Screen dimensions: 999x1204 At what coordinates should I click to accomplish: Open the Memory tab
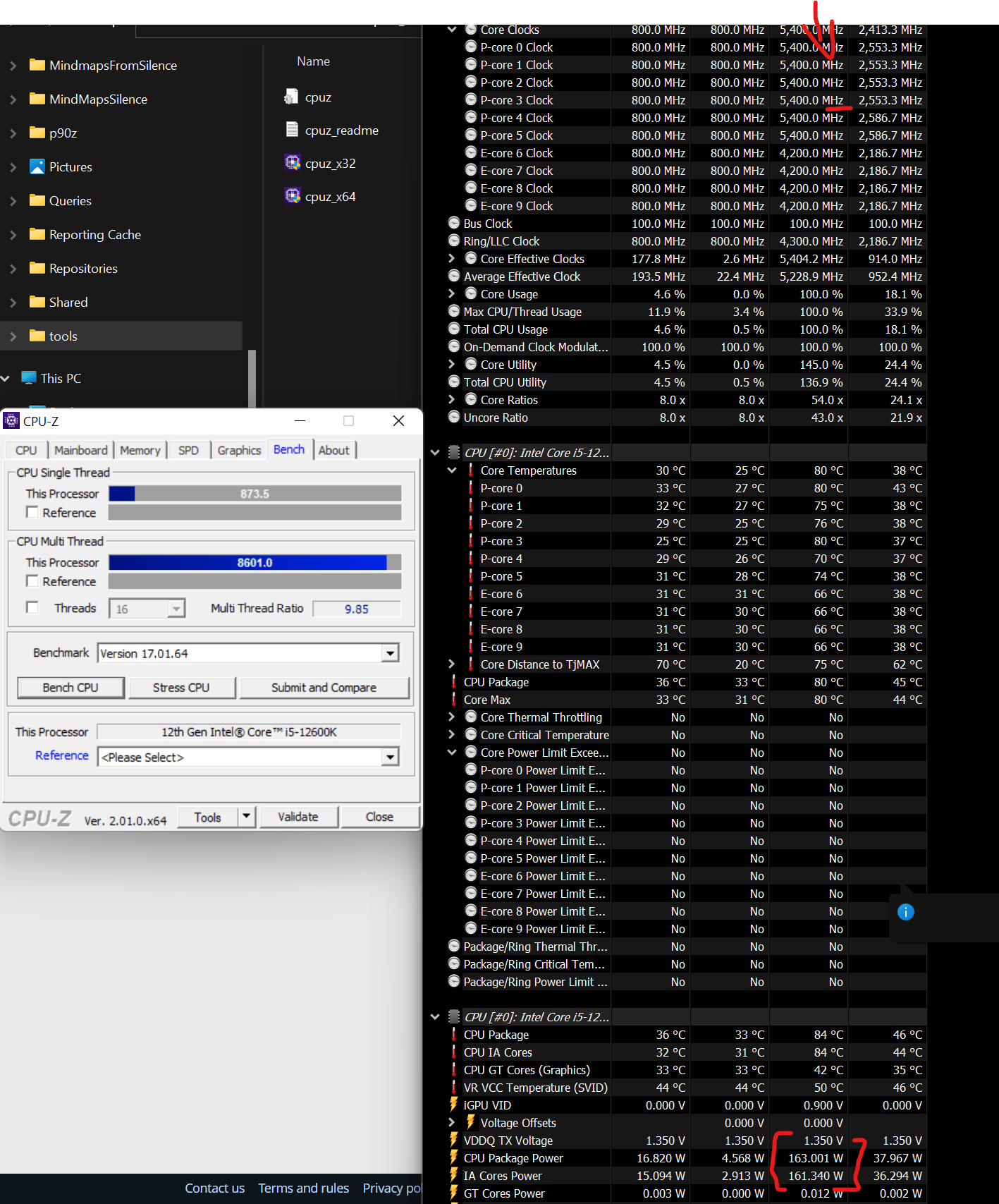tap(140, 450)
